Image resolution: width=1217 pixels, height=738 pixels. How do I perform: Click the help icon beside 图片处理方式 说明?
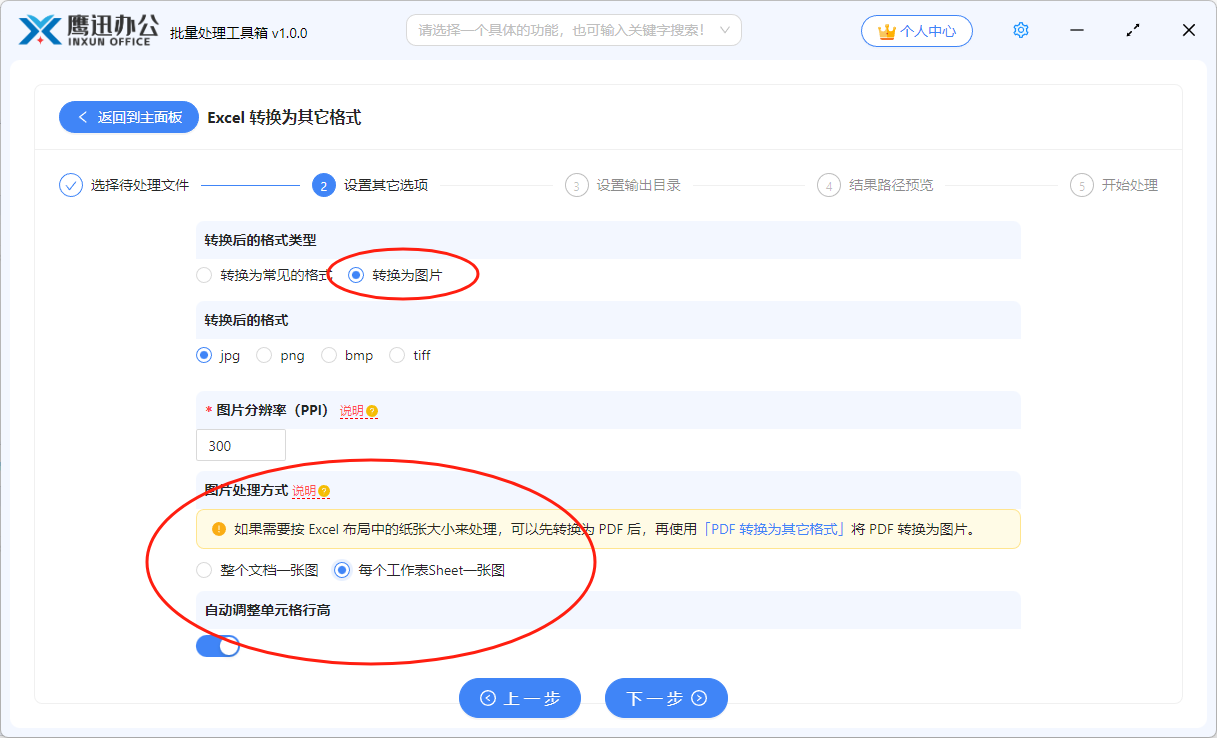324,491
